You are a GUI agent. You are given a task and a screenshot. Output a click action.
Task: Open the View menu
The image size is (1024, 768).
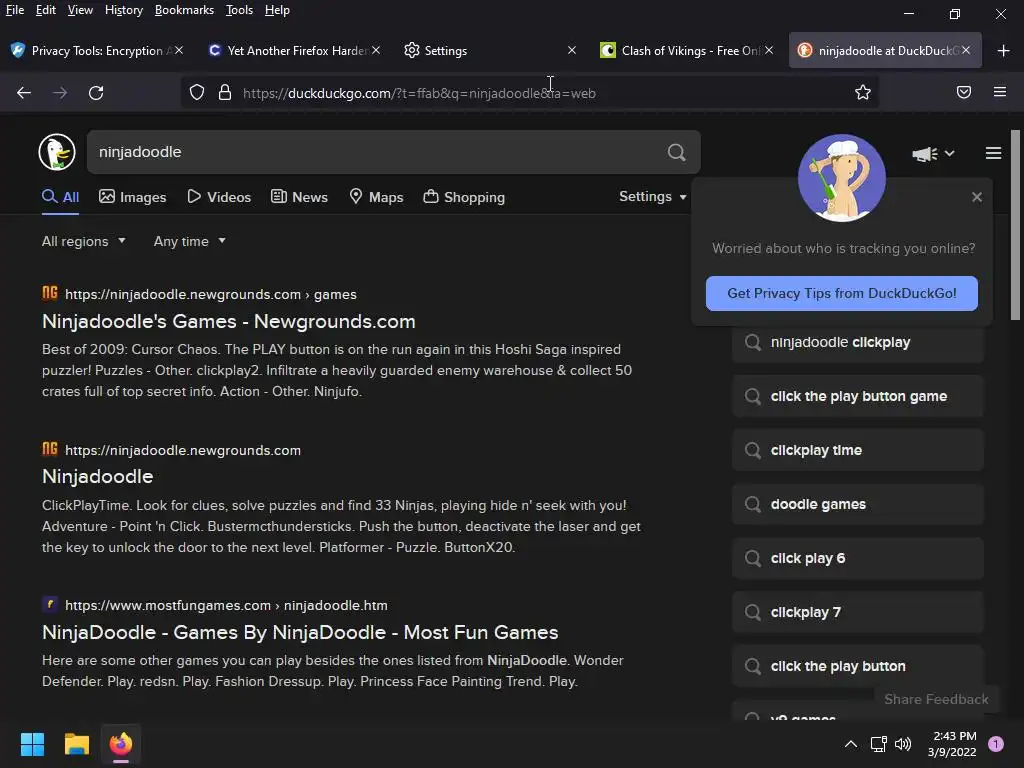pyautogui.click(x=80, y=10)
